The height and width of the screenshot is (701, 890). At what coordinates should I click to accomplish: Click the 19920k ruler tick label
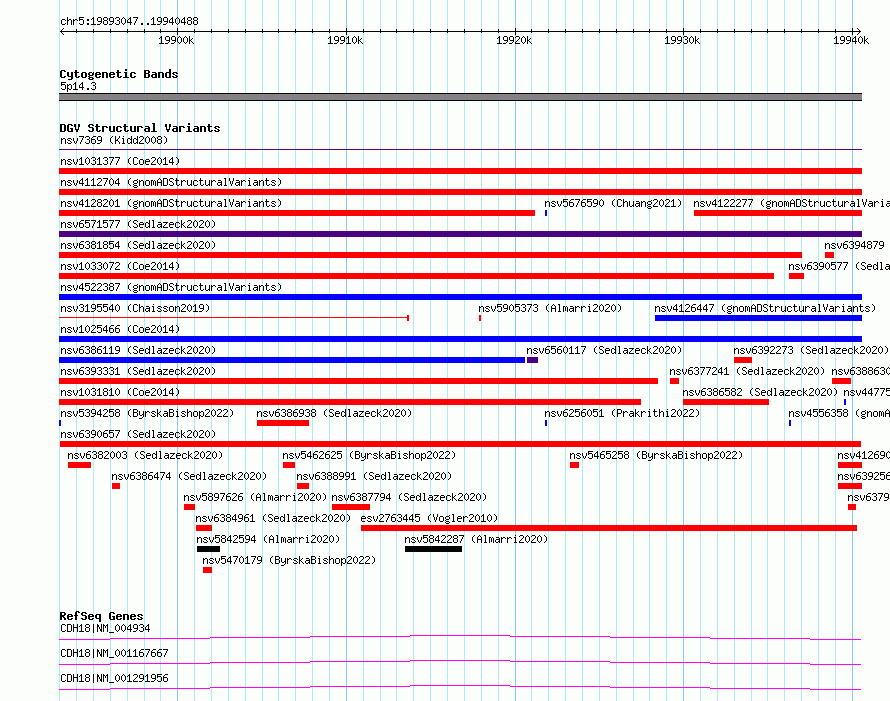click(x=514, y=40)
